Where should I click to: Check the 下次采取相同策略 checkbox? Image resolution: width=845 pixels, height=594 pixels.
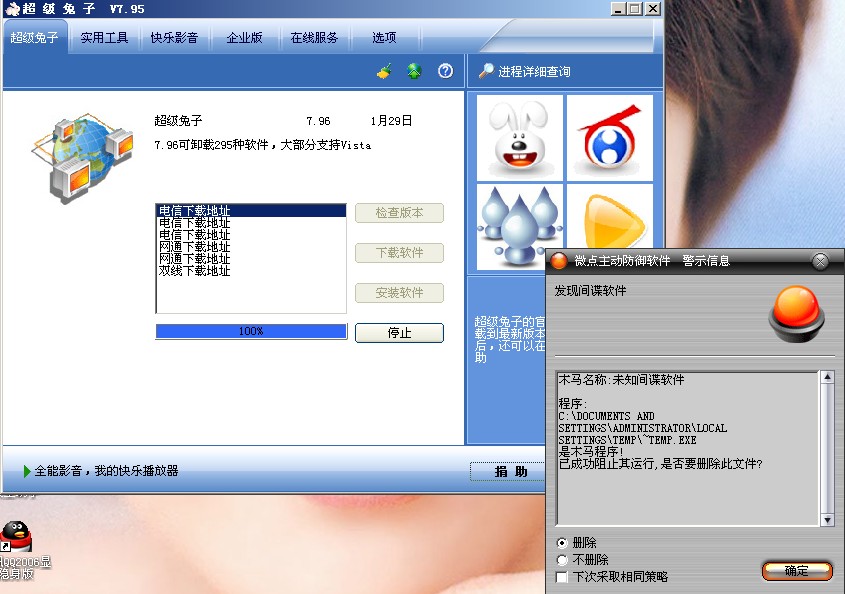tap(562, 577)
